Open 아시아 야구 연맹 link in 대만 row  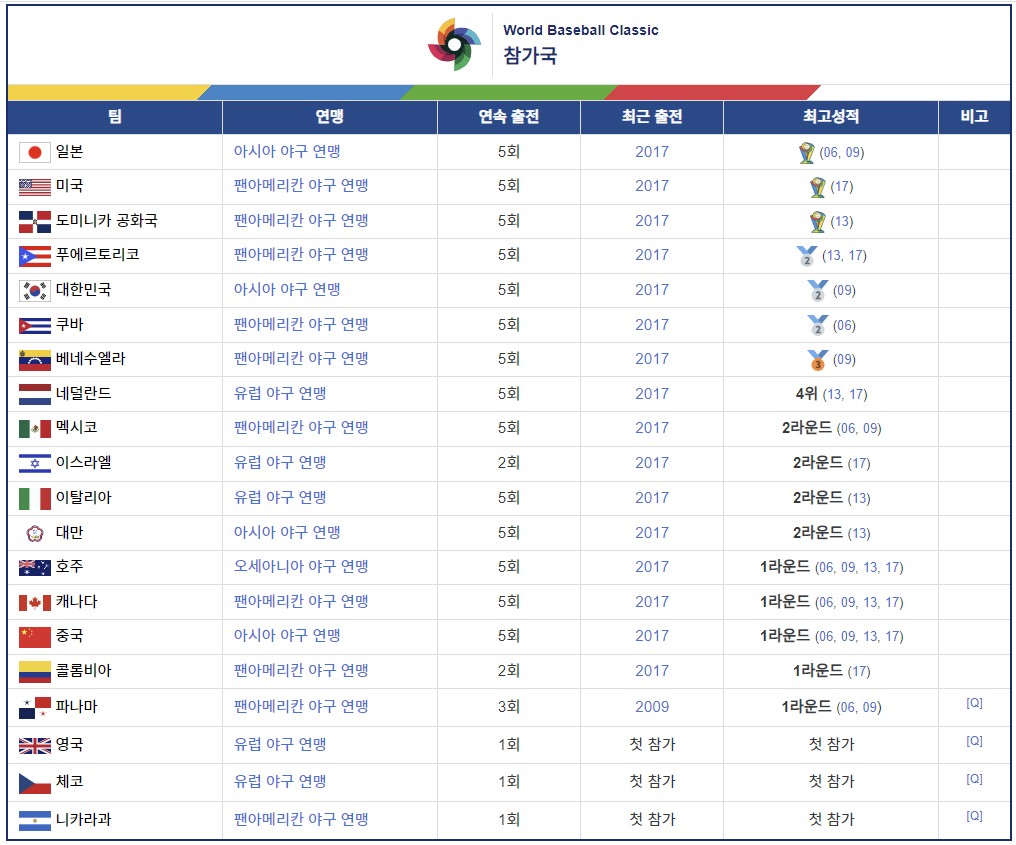tap(287, 532)
